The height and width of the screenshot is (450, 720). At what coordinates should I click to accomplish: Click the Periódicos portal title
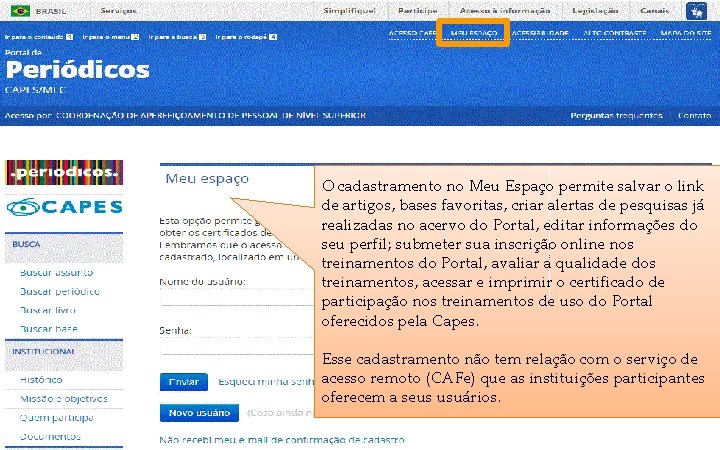(x=77, y=70)
